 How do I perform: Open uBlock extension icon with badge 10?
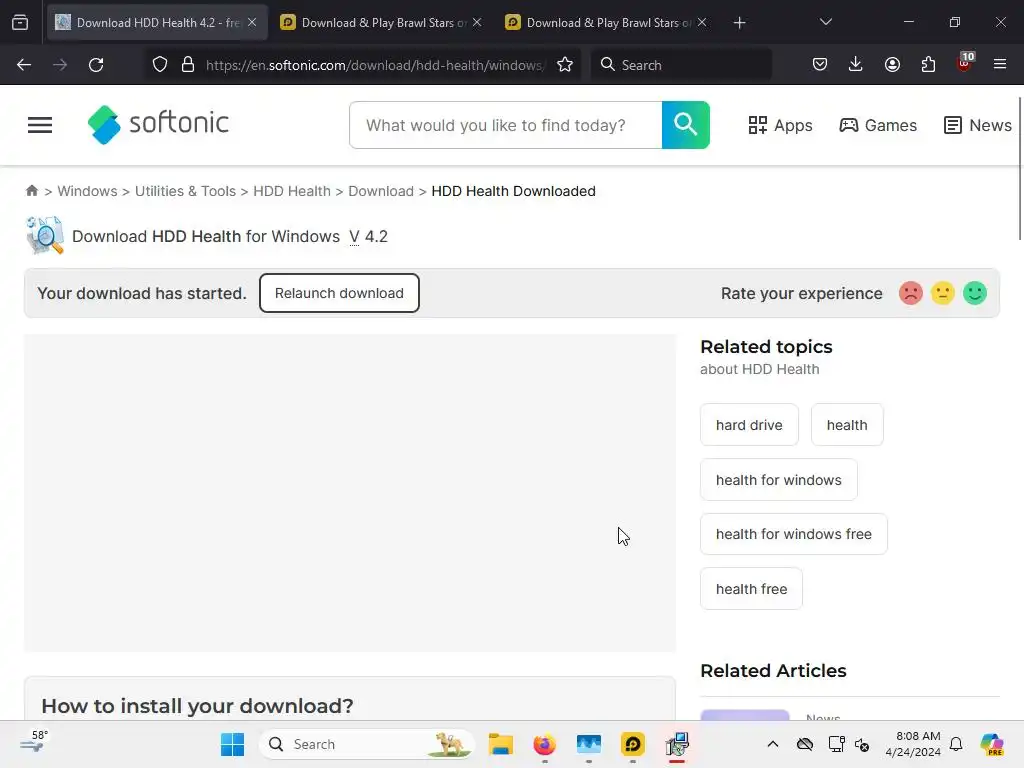965,63
